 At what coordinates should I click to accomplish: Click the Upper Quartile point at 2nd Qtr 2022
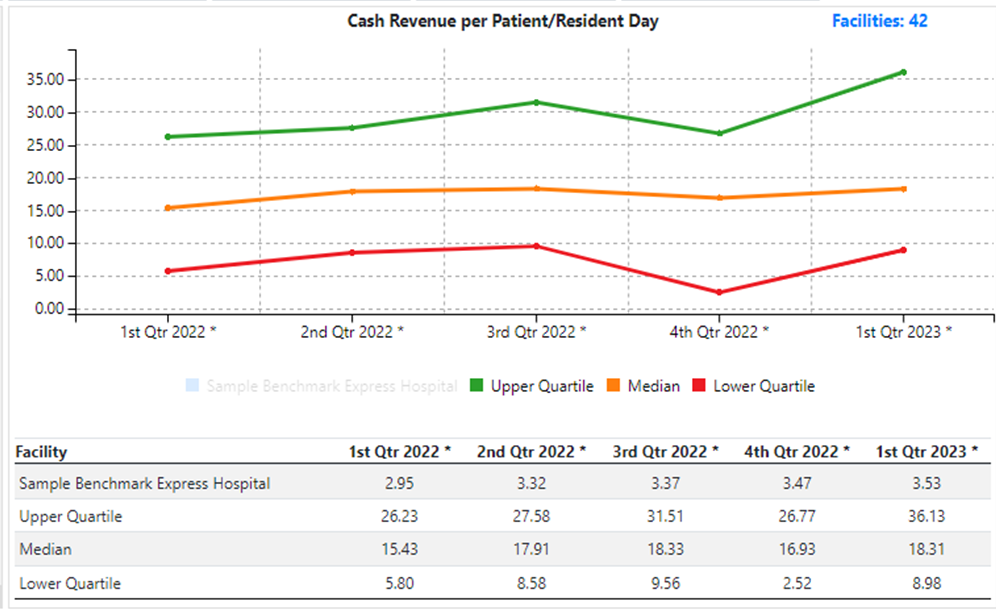tap(352, 128)
